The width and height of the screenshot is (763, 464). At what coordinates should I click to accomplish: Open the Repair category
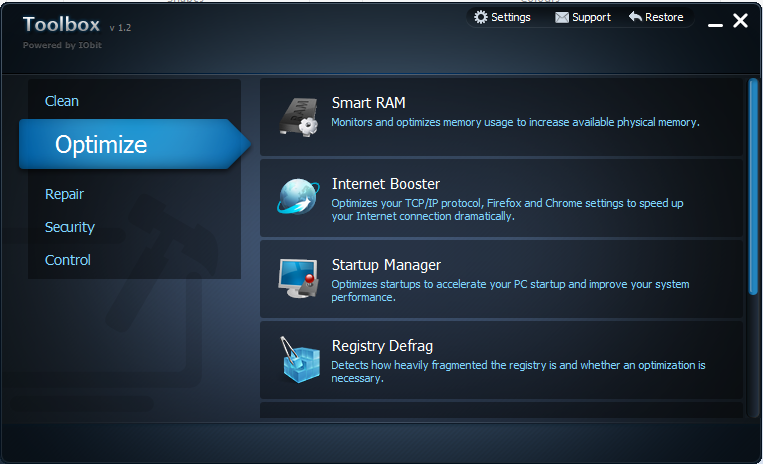(x=64, y=194)
